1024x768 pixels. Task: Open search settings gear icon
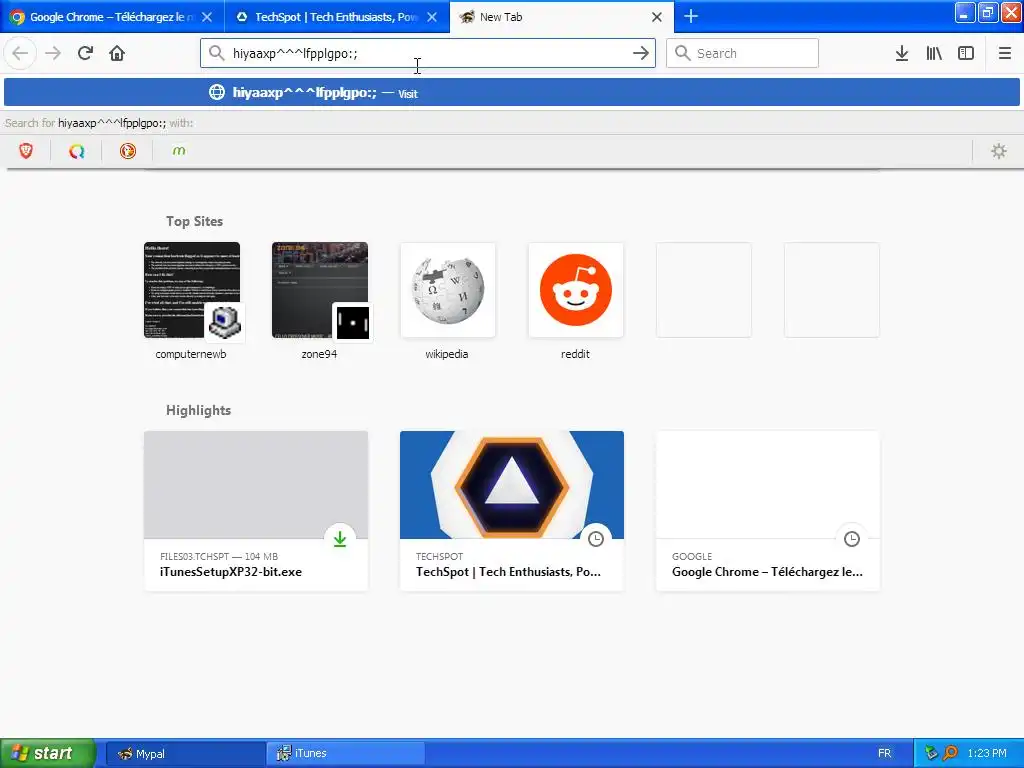coord(999,151)
